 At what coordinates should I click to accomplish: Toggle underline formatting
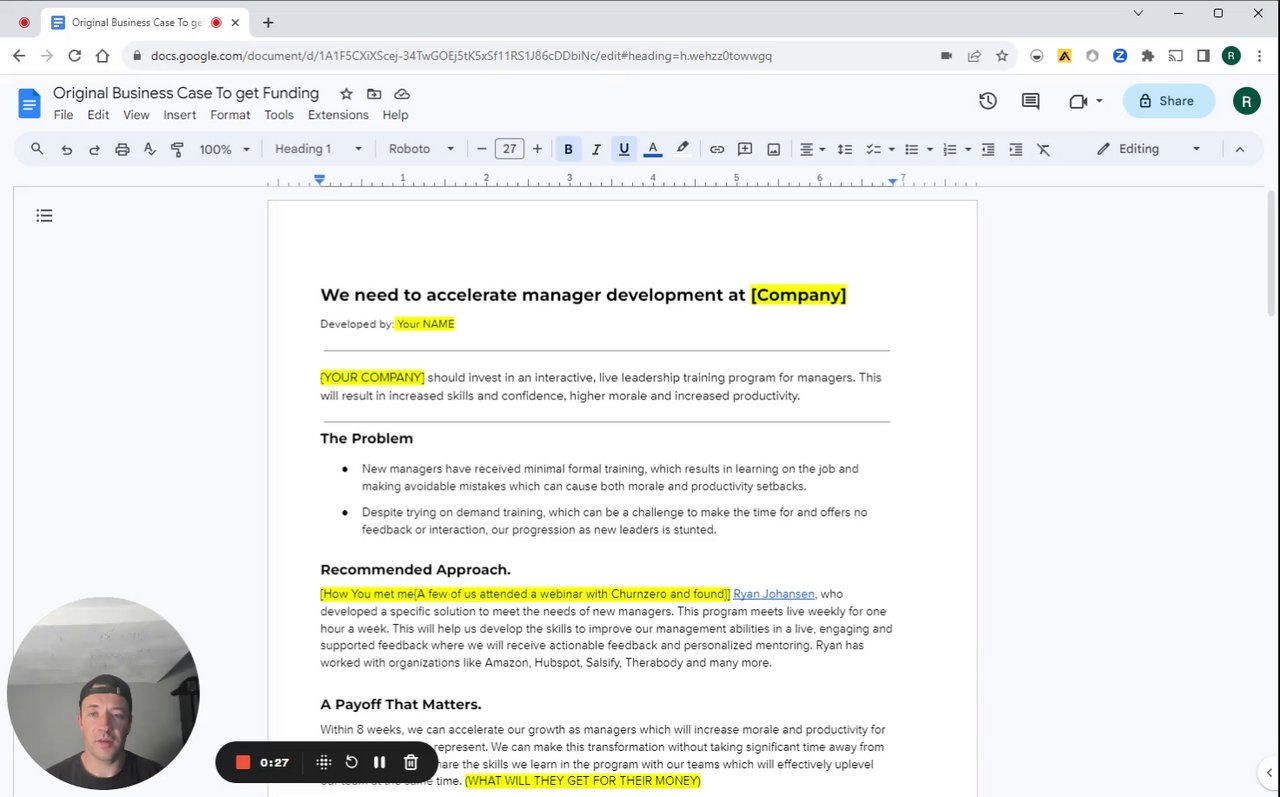pos(624,149)
